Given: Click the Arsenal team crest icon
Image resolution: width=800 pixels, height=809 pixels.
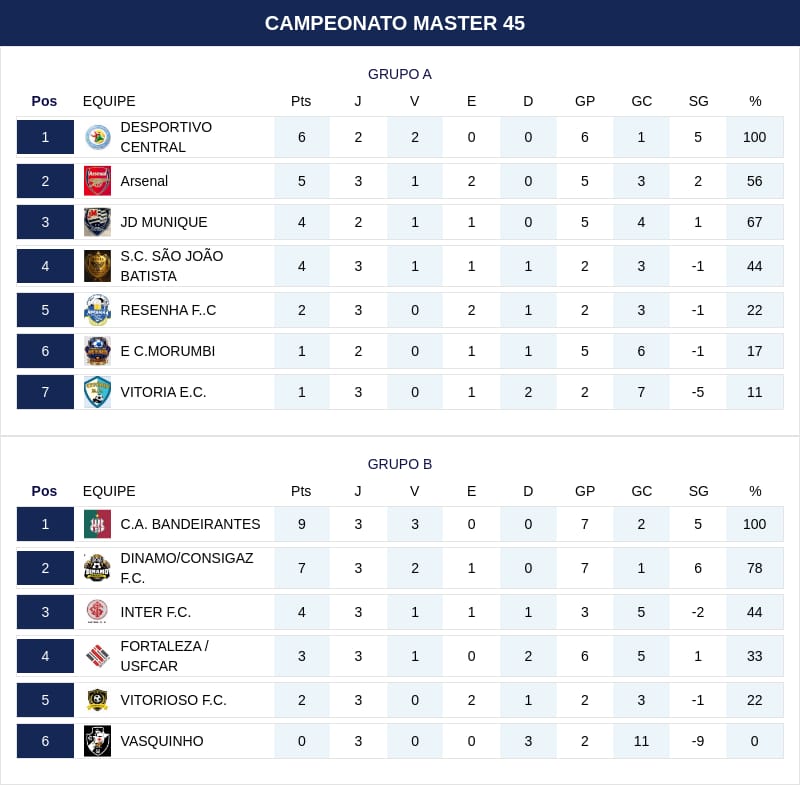Looking at the screenshot, I should 97,181.
